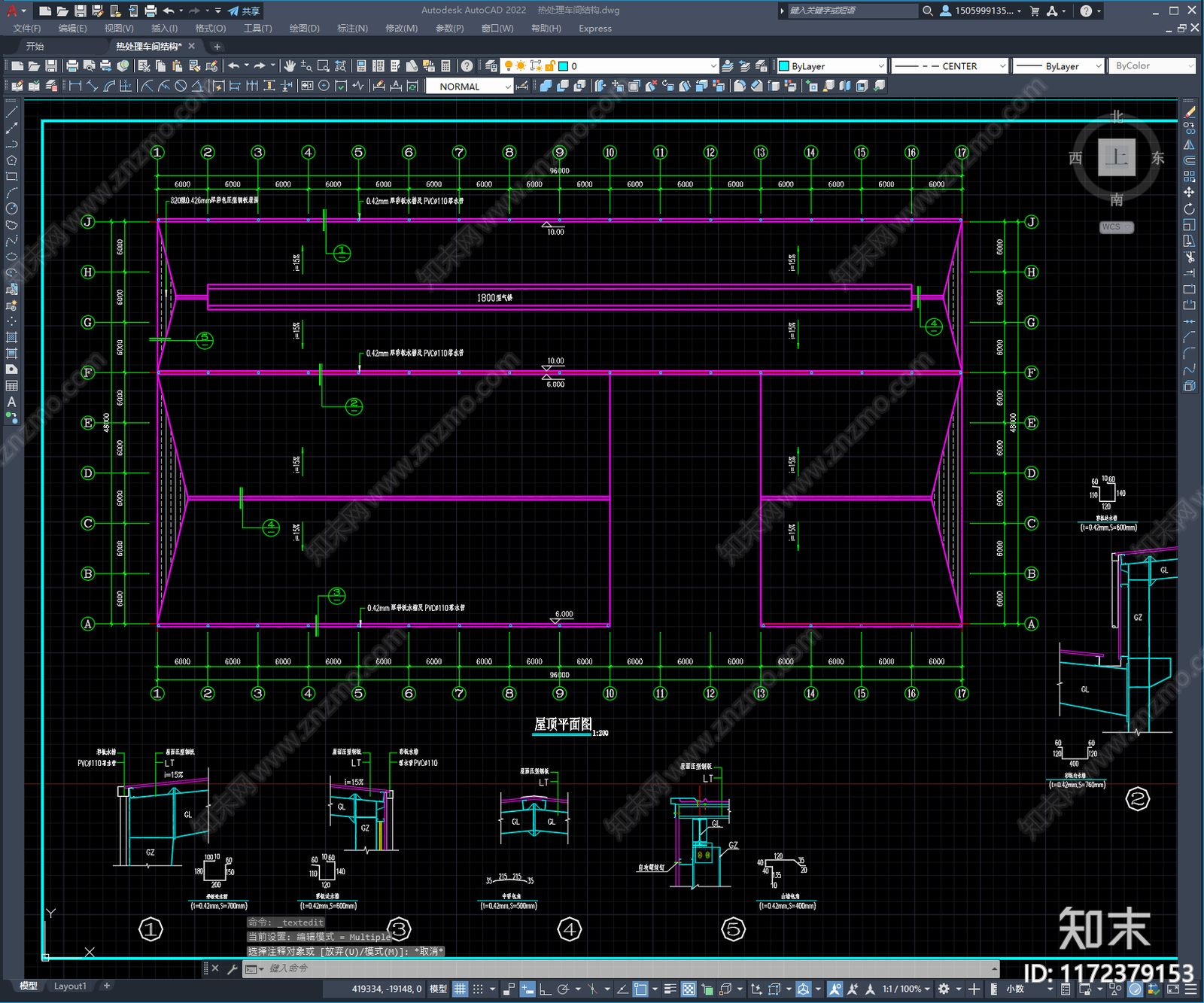1204x1003 pixels.
Task: Select the Multiline Text A tool
Action: pyautogui.click(x=11, y=402)
